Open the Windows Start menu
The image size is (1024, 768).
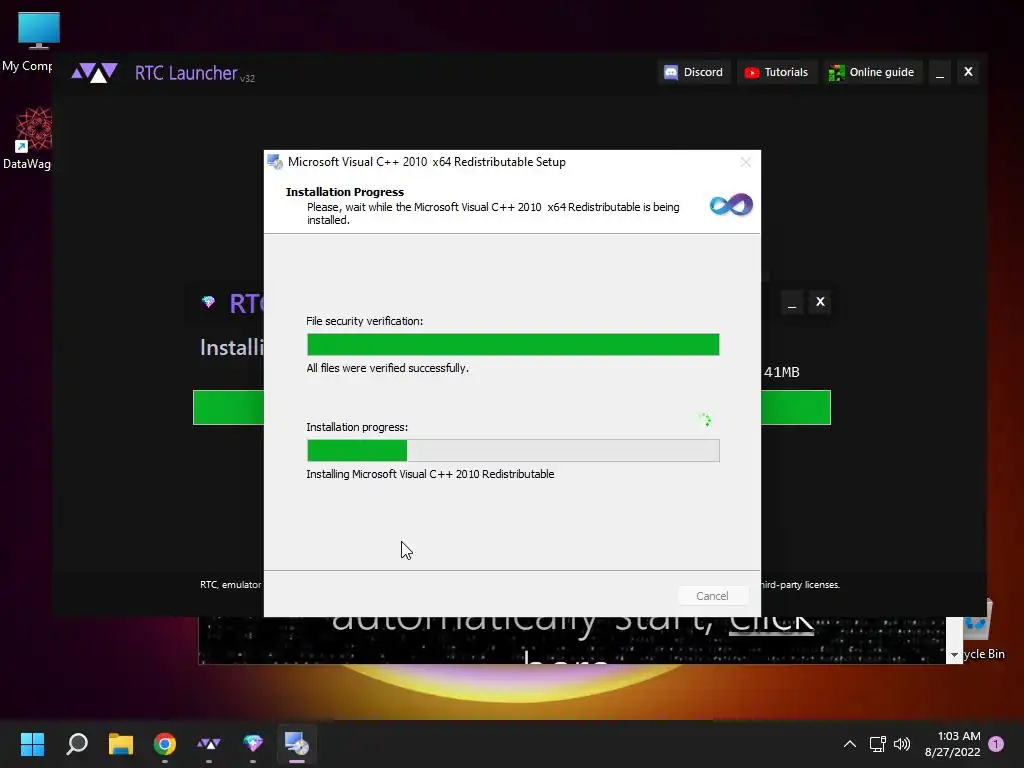point(32,743)
